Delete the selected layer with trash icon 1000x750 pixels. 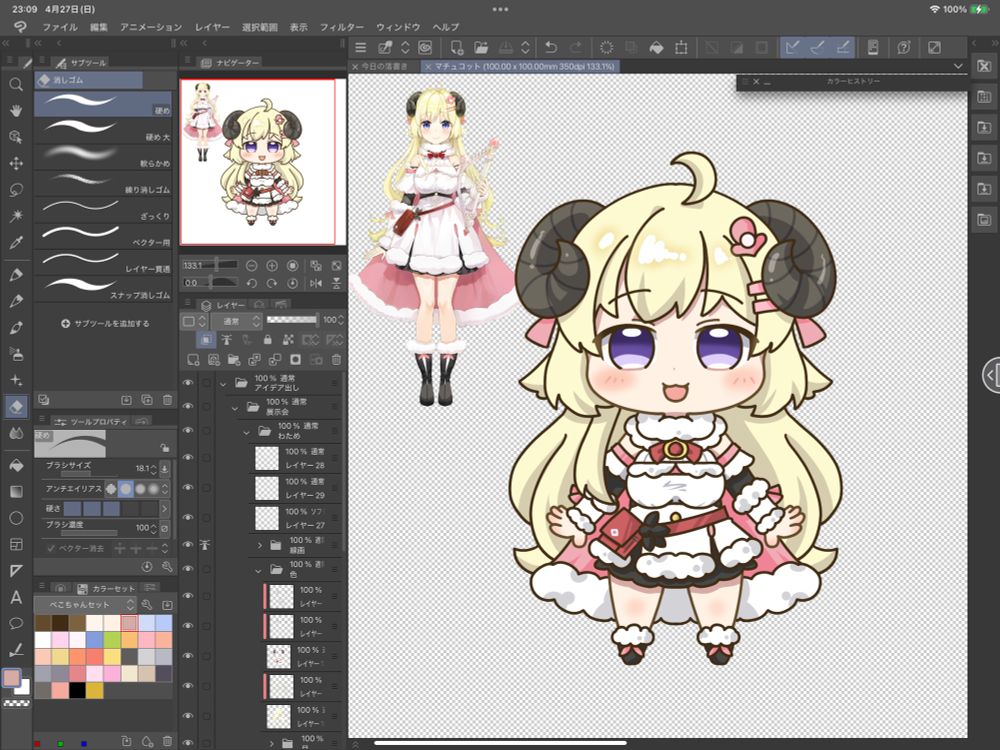coord(336,360)
